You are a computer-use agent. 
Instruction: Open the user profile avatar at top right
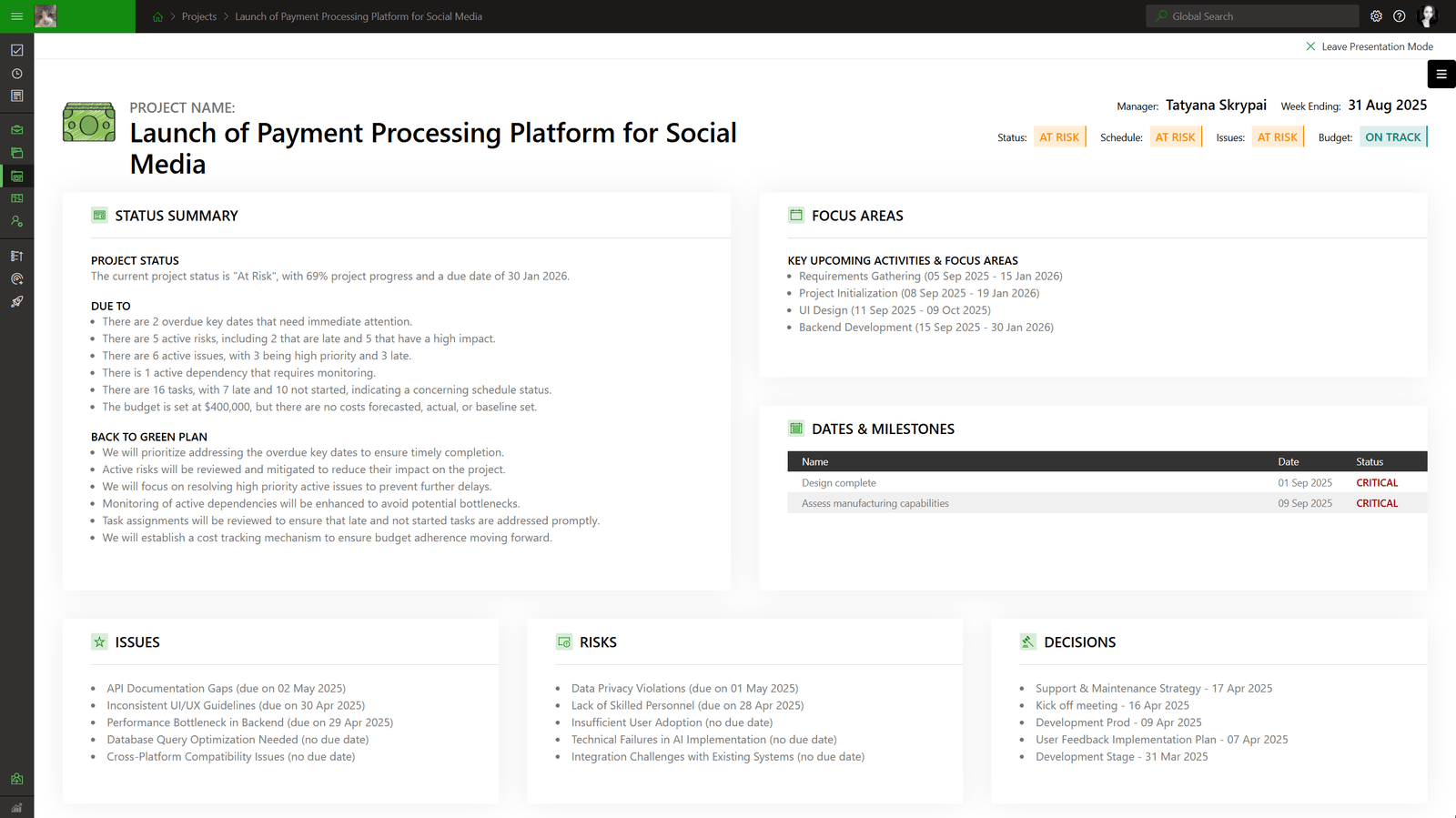click(1428, 16)
